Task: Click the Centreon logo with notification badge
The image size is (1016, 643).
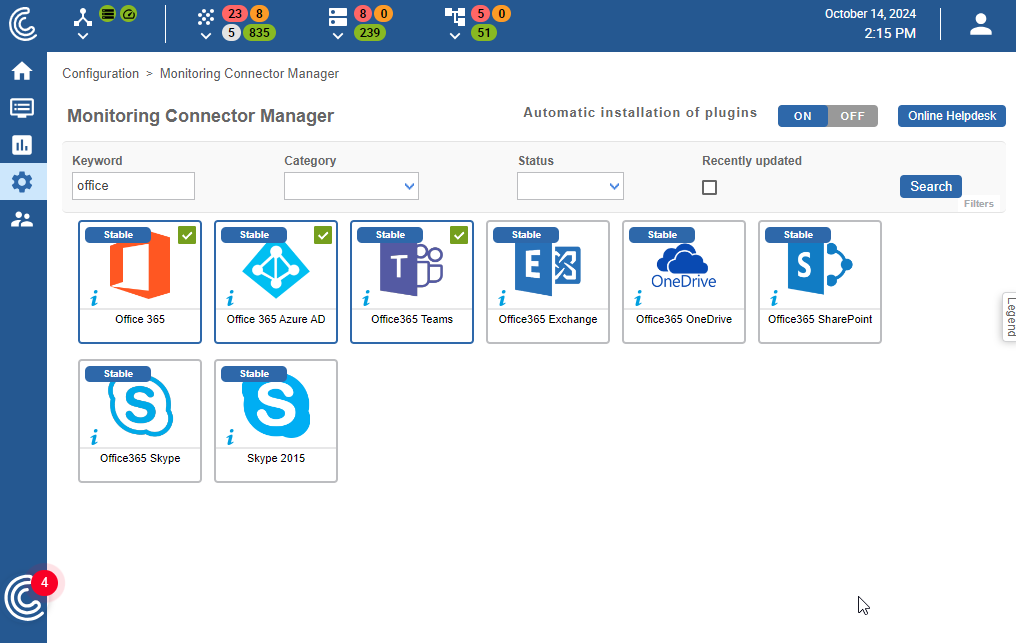Action: [24, 597]
